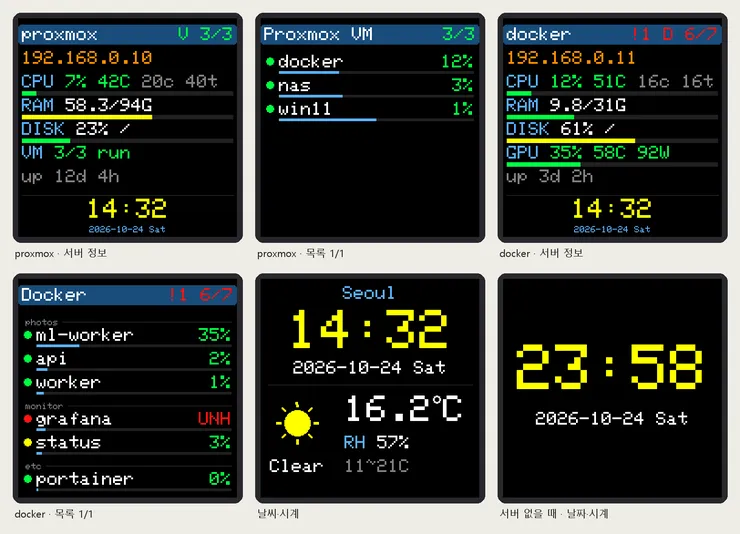The height and width of the screenshot is (534, 740).
Task: Click the 'RAM 9.8/31G' reading
Action: [565, 105]
